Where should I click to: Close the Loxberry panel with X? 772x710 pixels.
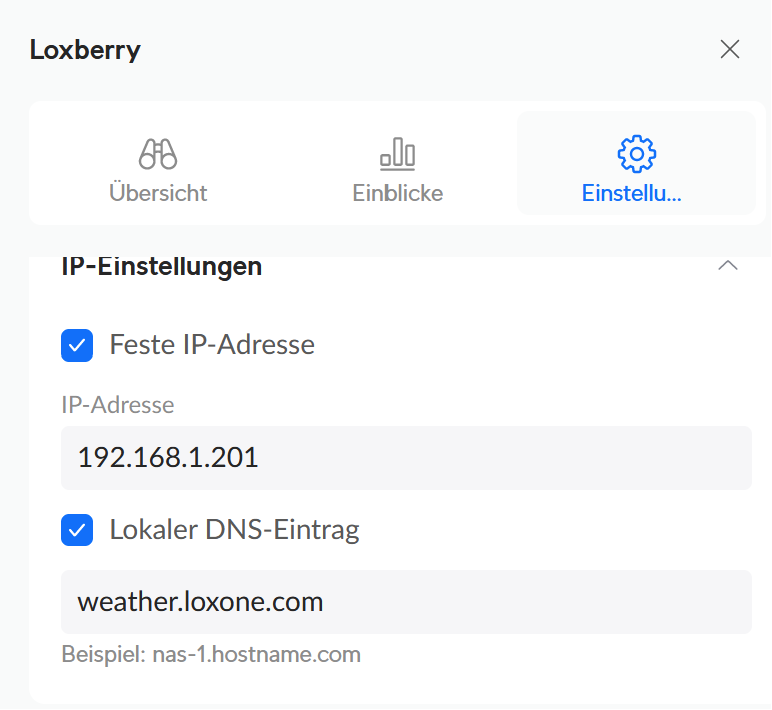[730, 50]
